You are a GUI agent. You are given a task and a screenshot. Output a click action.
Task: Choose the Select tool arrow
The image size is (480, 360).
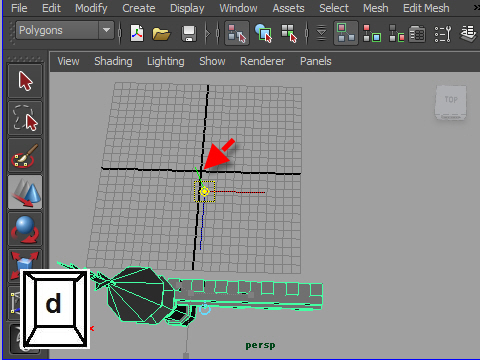[25, 81]
